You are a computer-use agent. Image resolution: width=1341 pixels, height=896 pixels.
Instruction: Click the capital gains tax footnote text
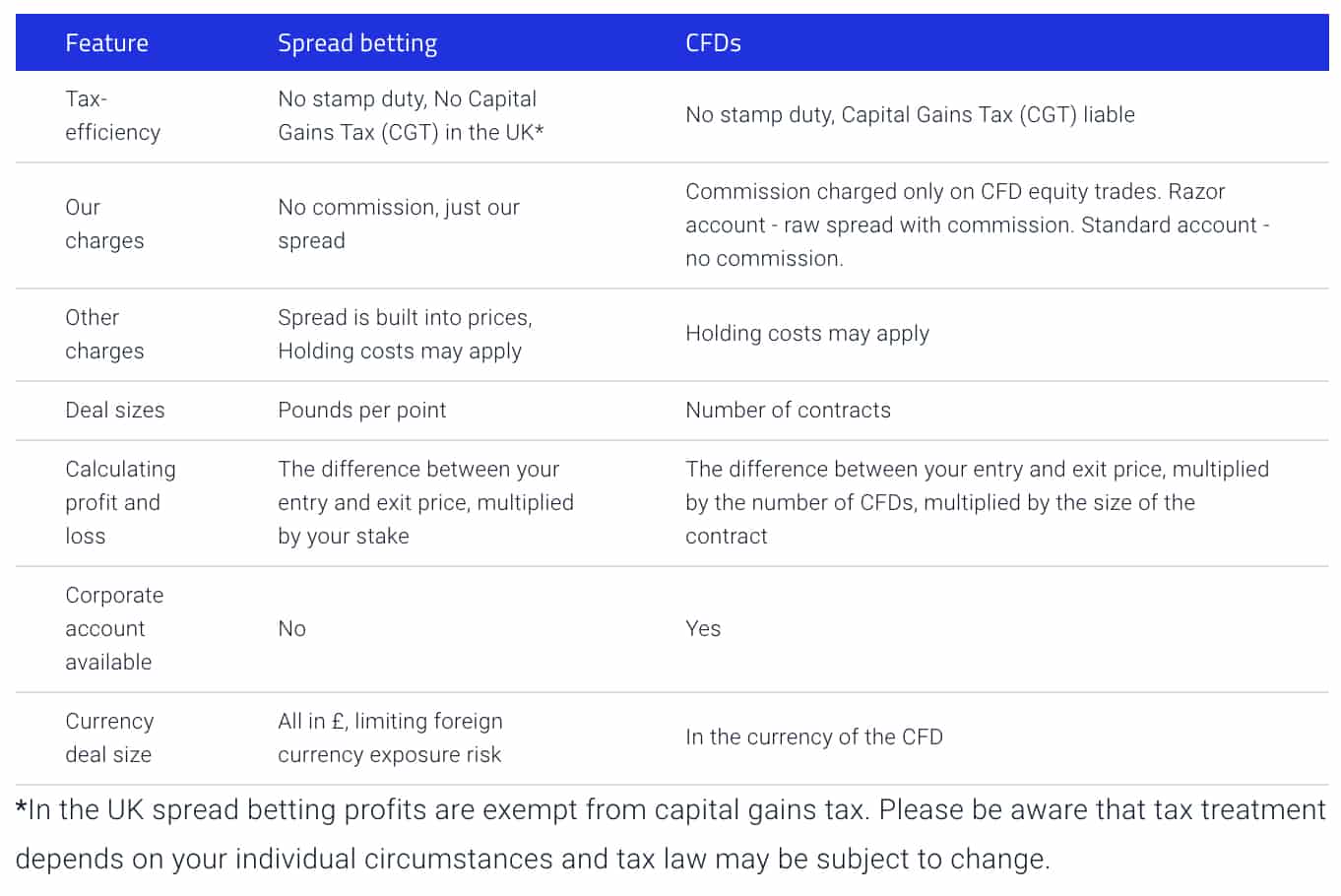pos(670,834)
